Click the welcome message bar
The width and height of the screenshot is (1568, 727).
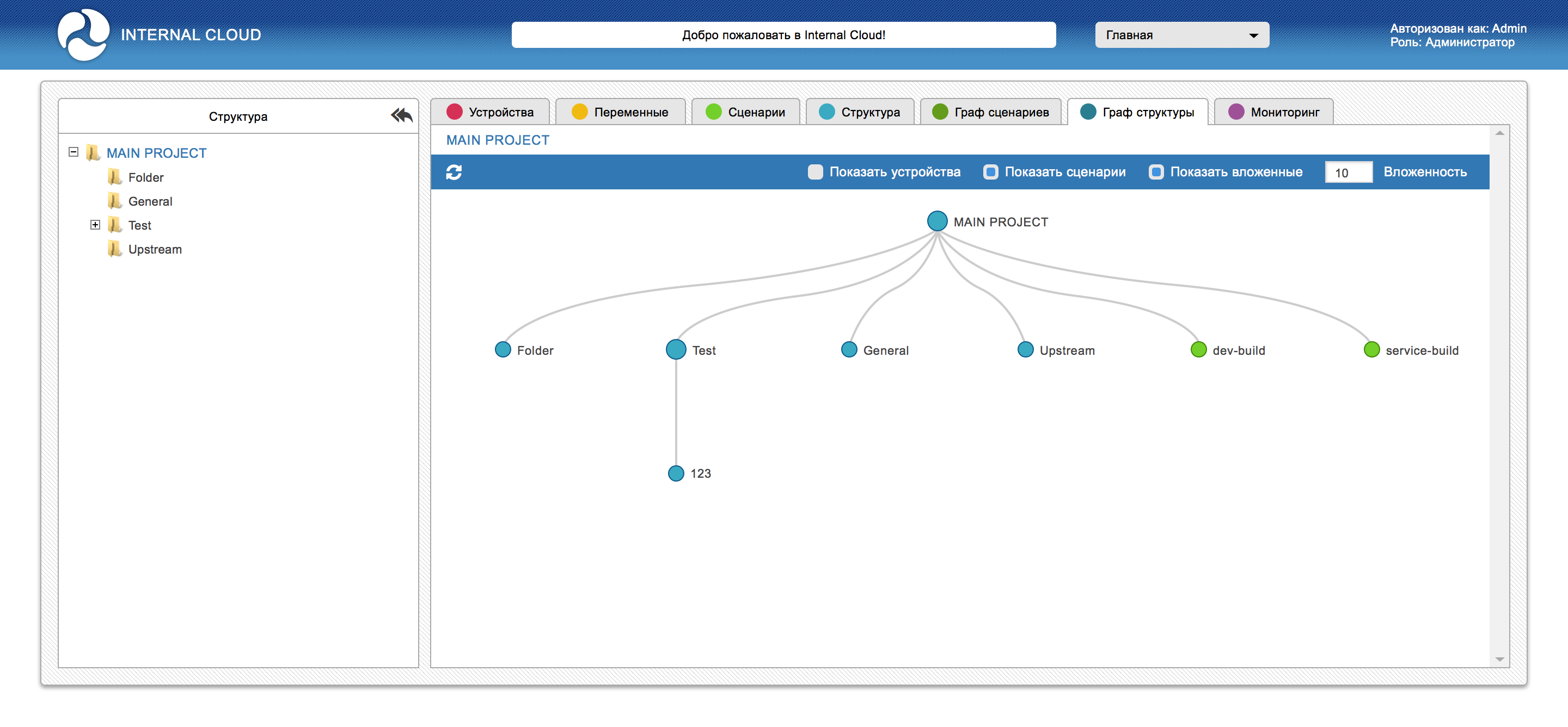tap(783, 35)
